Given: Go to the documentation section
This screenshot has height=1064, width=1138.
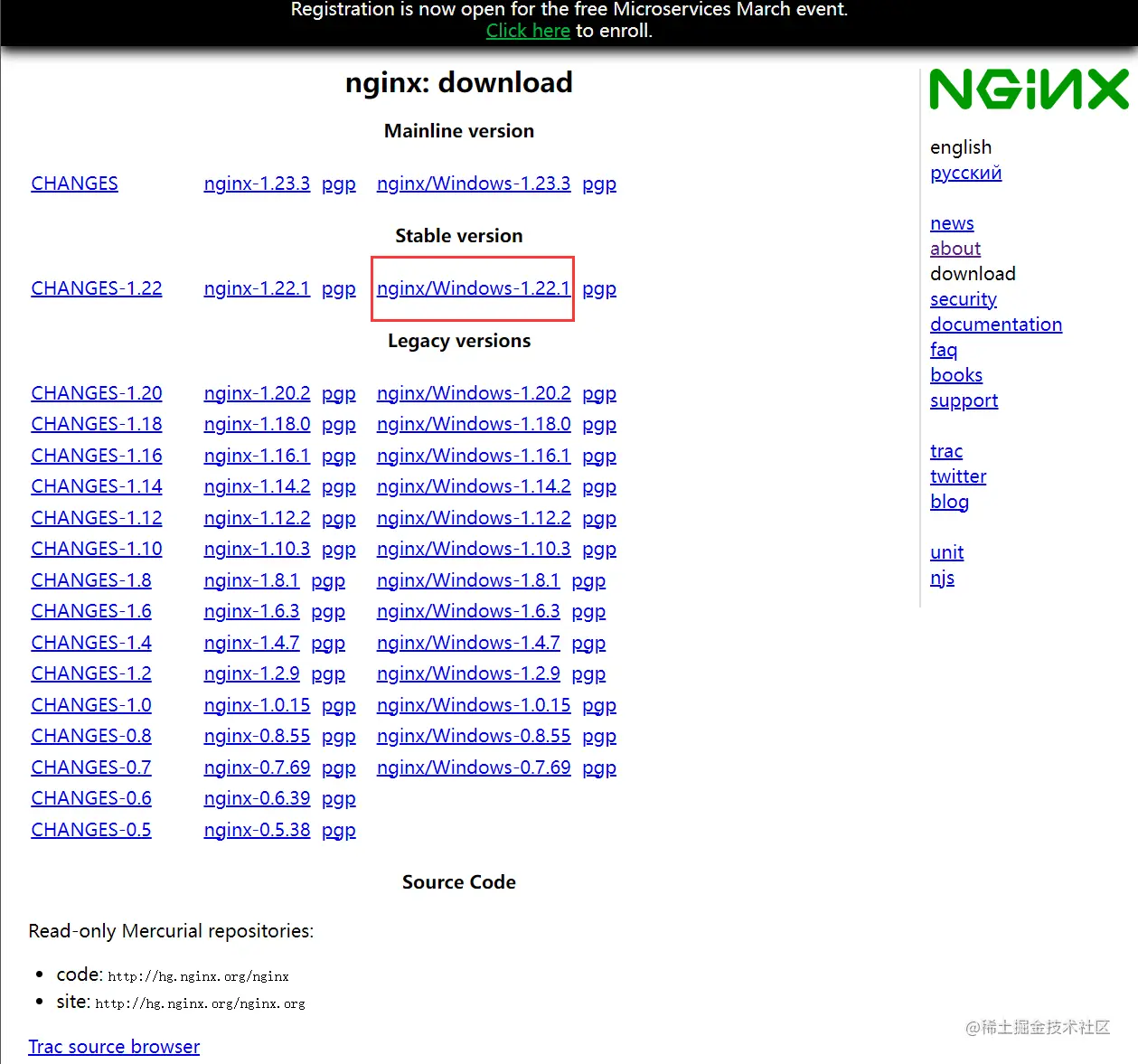Looking at the screenshot, I should [995, 325].
